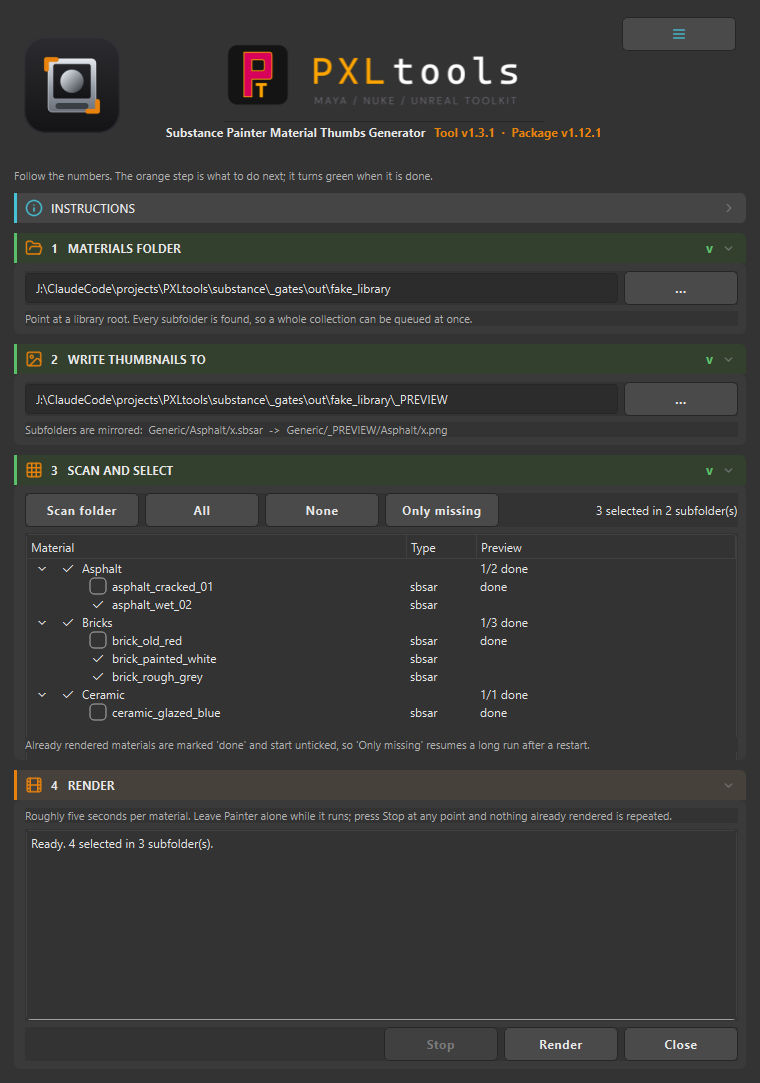Viewport: 760px width, 1083px height.
Task: Deselect everything with None button
Action: pyautogui.click(x=322, y=510)
